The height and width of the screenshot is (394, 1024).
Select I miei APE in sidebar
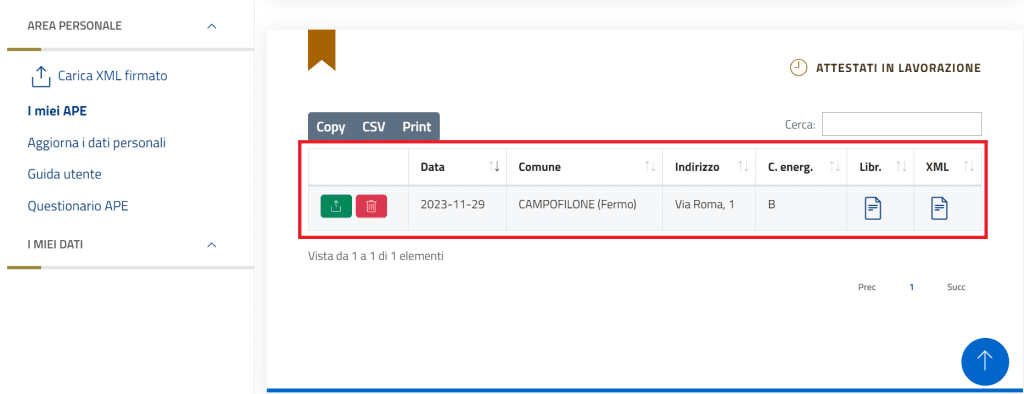[x=57, y=111]
